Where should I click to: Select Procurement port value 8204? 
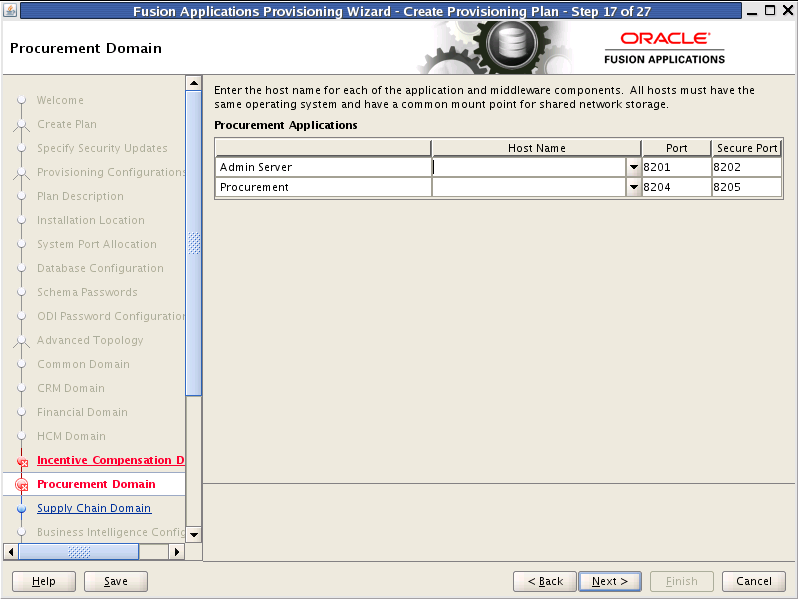pyautogui.click(x=676, y=187)
